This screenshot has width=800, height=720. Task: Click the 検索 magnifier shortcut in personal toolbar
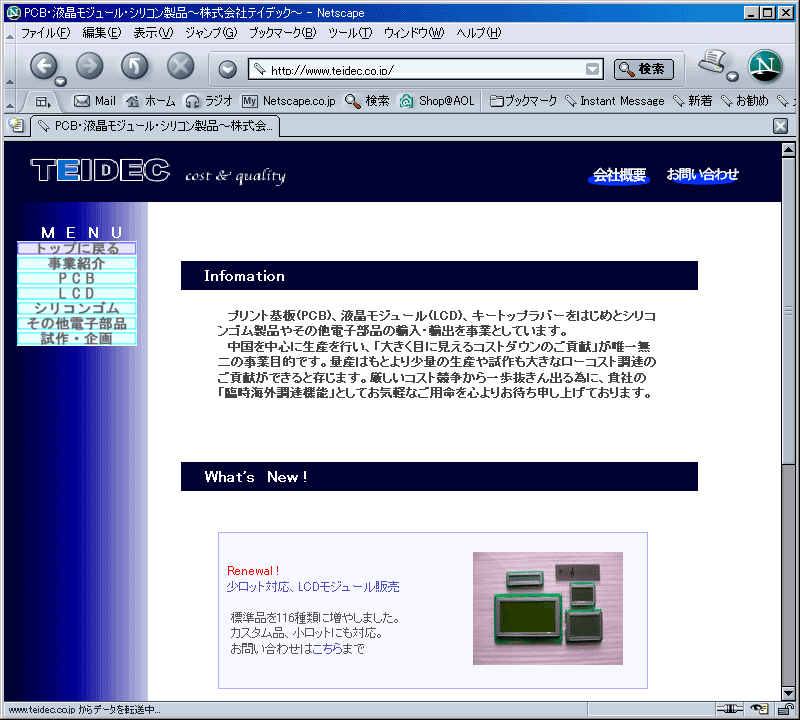(x=367, y=101)
